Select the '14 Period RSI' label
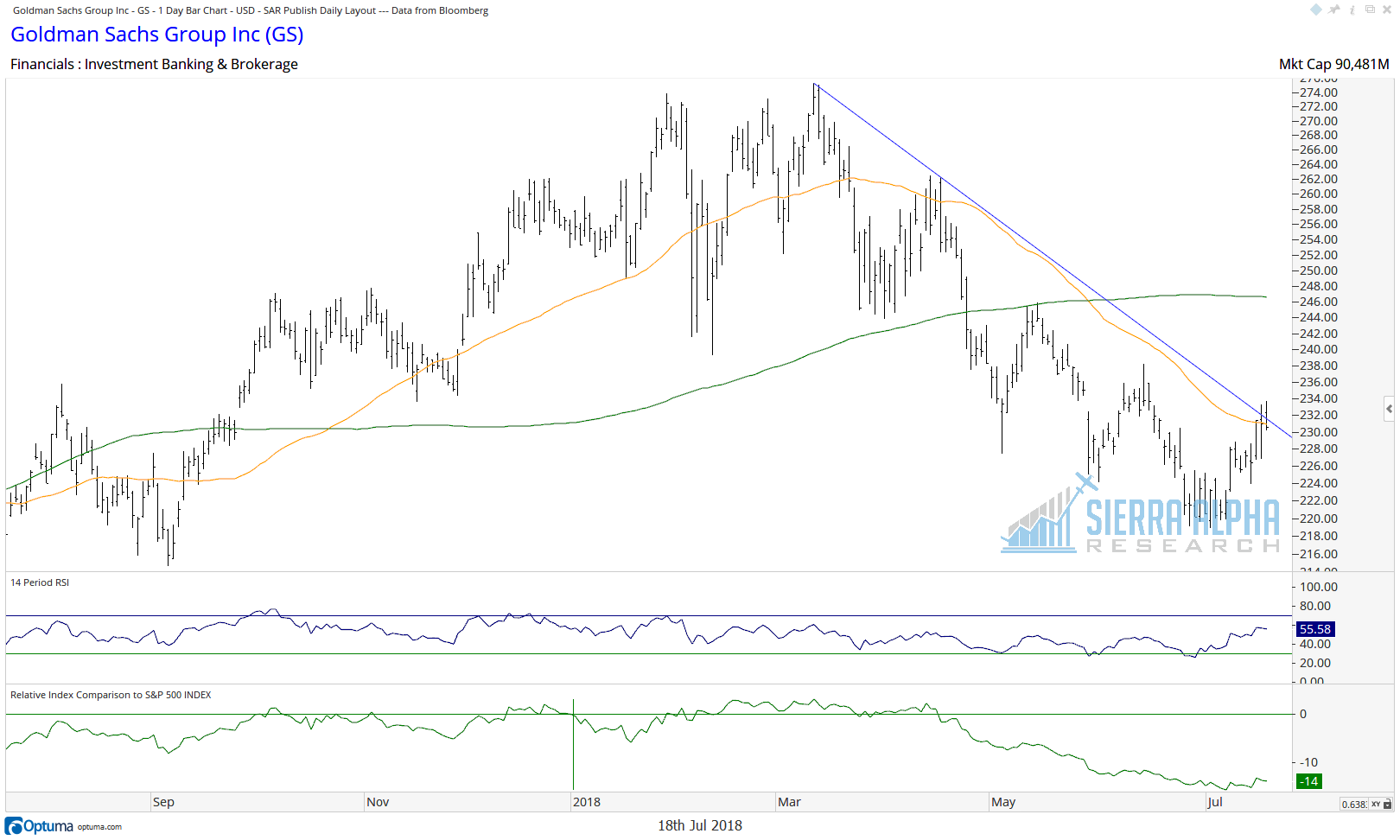Image resolution: width=1400 pixels, height=840 pixels. (x=40, y=582)
